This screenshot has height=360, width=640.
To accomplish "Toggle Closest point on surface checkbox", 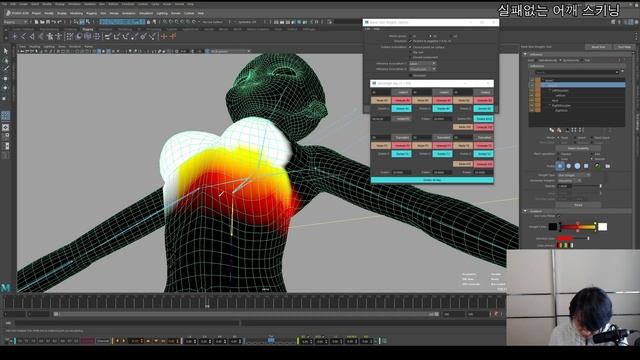I will (411, 47).
